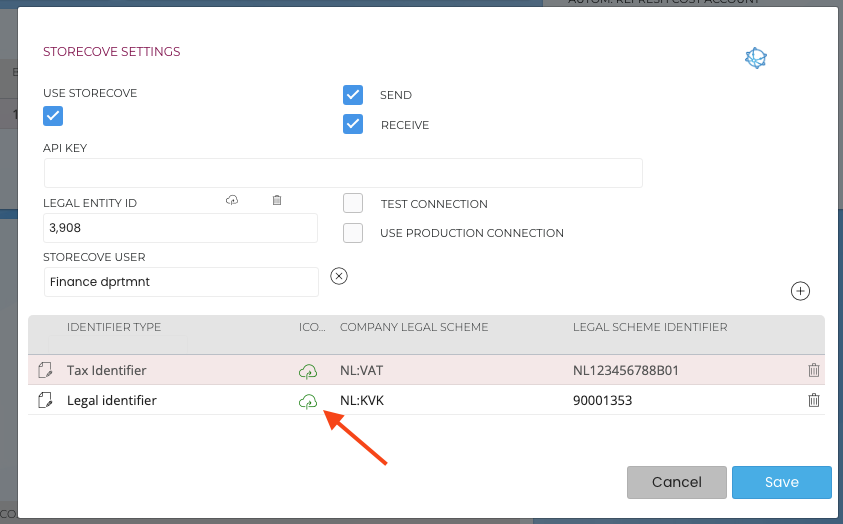Click green cloud icon in Tax Identifier row
The height and width of the screenshot is (524, 843).
(x=308, y=372)
